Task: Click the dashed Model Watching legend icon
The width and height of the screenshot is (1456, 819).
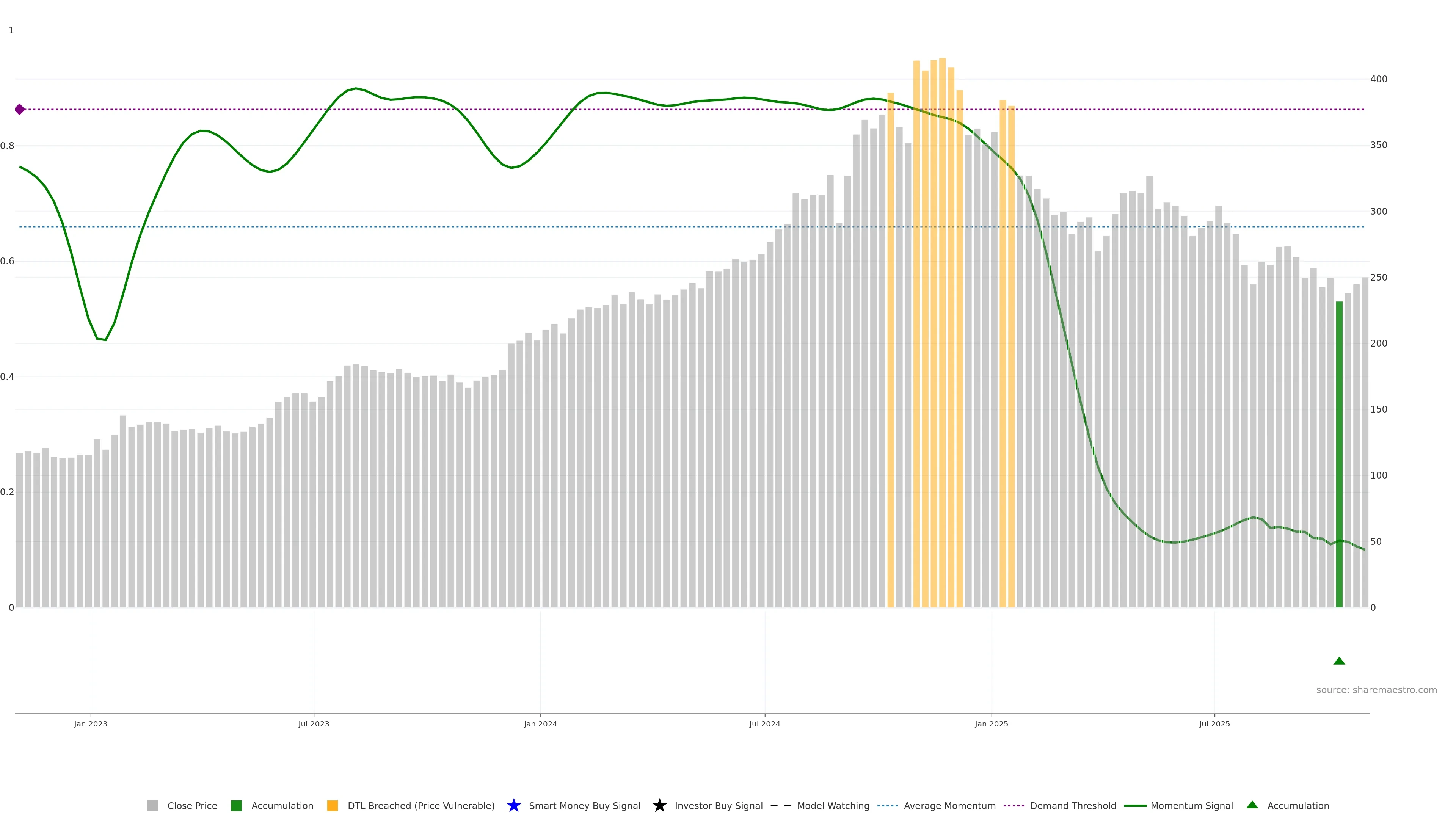Action: click(781, 805)
